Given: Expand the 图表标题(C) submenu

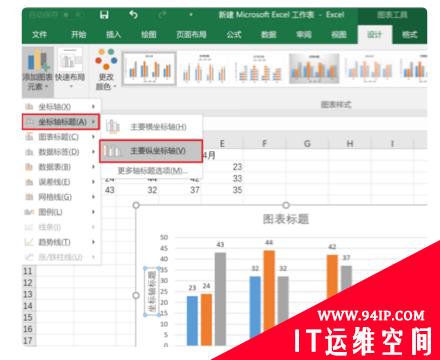Looking at the screenshot, I should coord(61,137).
